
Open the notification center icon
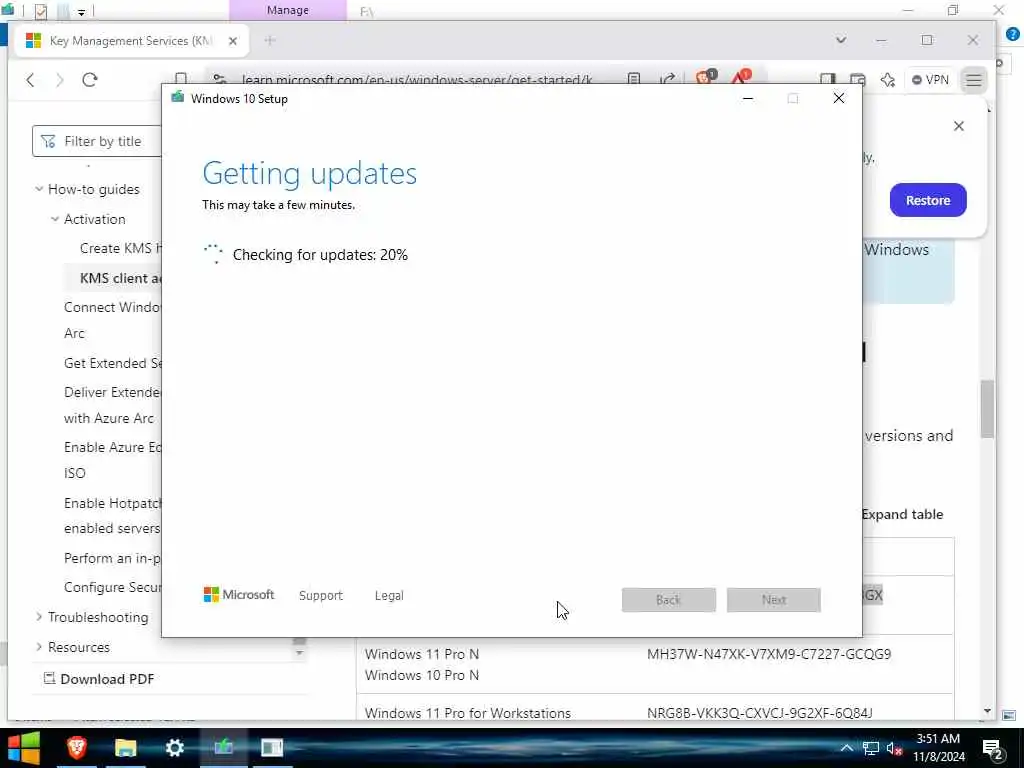(x=993, y=748)
